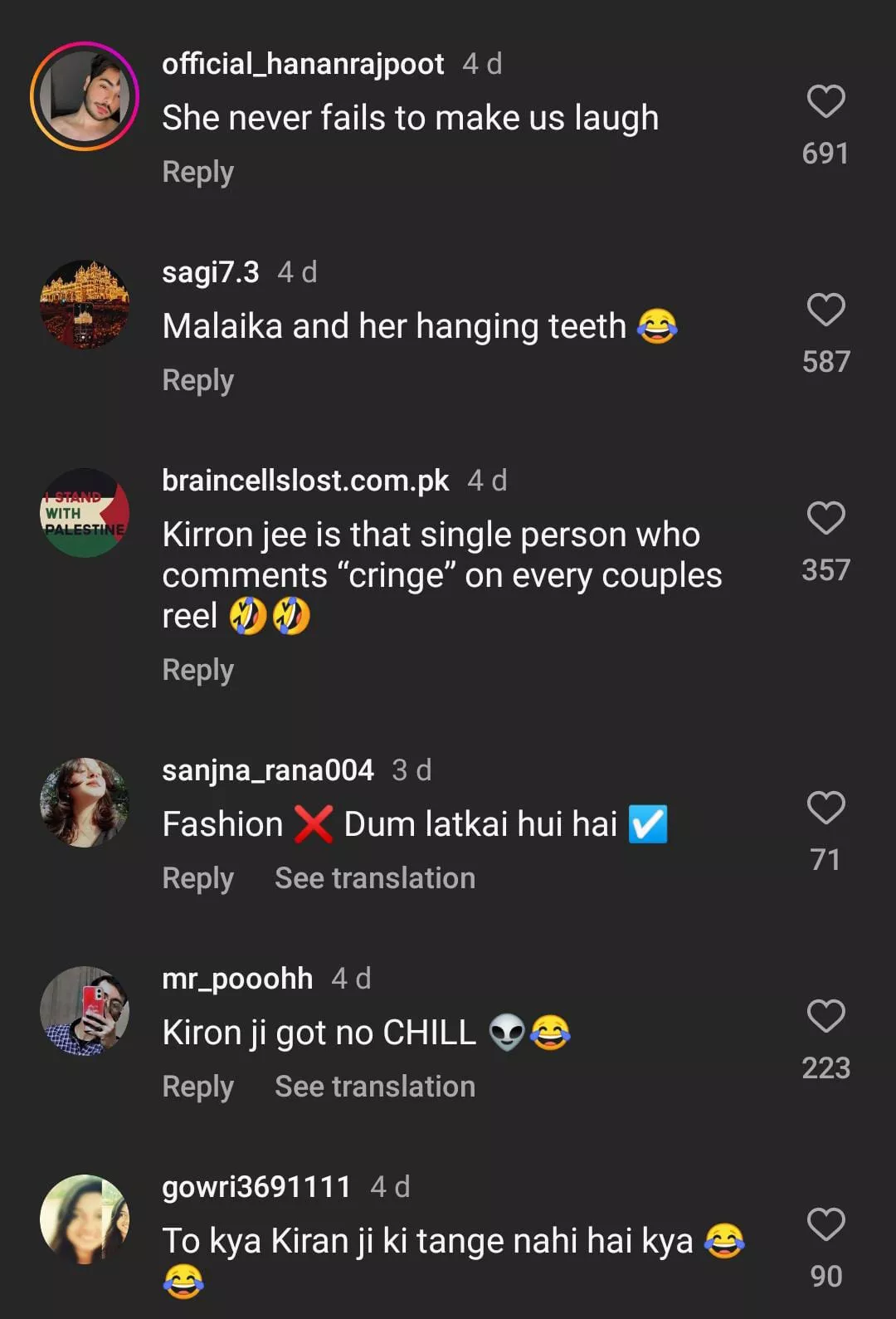Reply to the Kirron jee cringe comment
The height and width of the screenshot is (1319, 896).
[197, 671]
